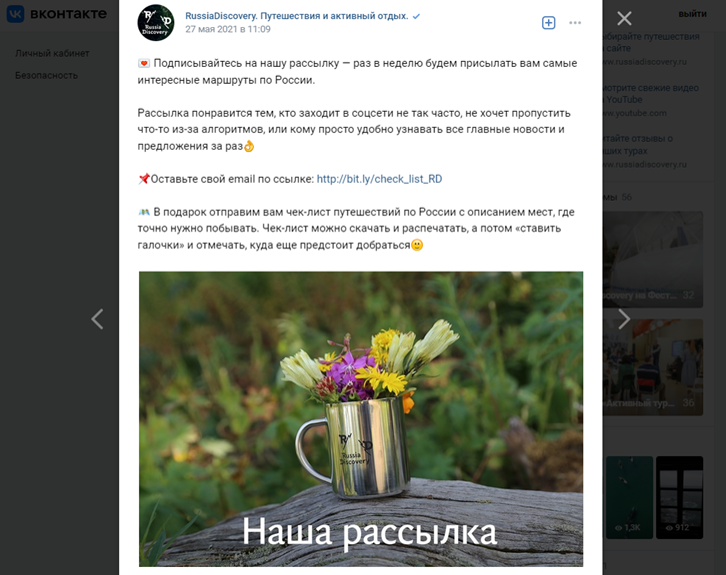The width and height of the screenshot is (726, 575).
Task: Select Личный кабинет in left menu
Action: (x=52, y=53)
